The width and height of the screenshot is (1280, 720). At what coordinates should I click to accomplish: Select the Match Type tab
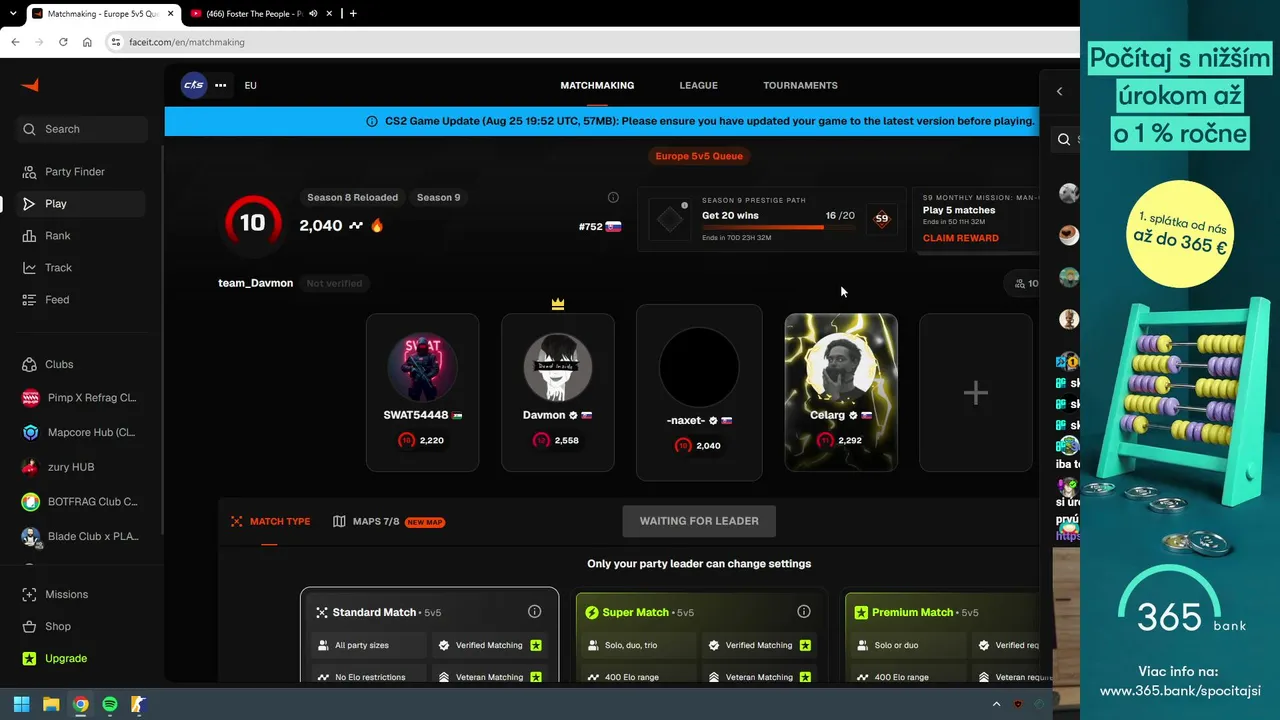[x=270, y=522]
